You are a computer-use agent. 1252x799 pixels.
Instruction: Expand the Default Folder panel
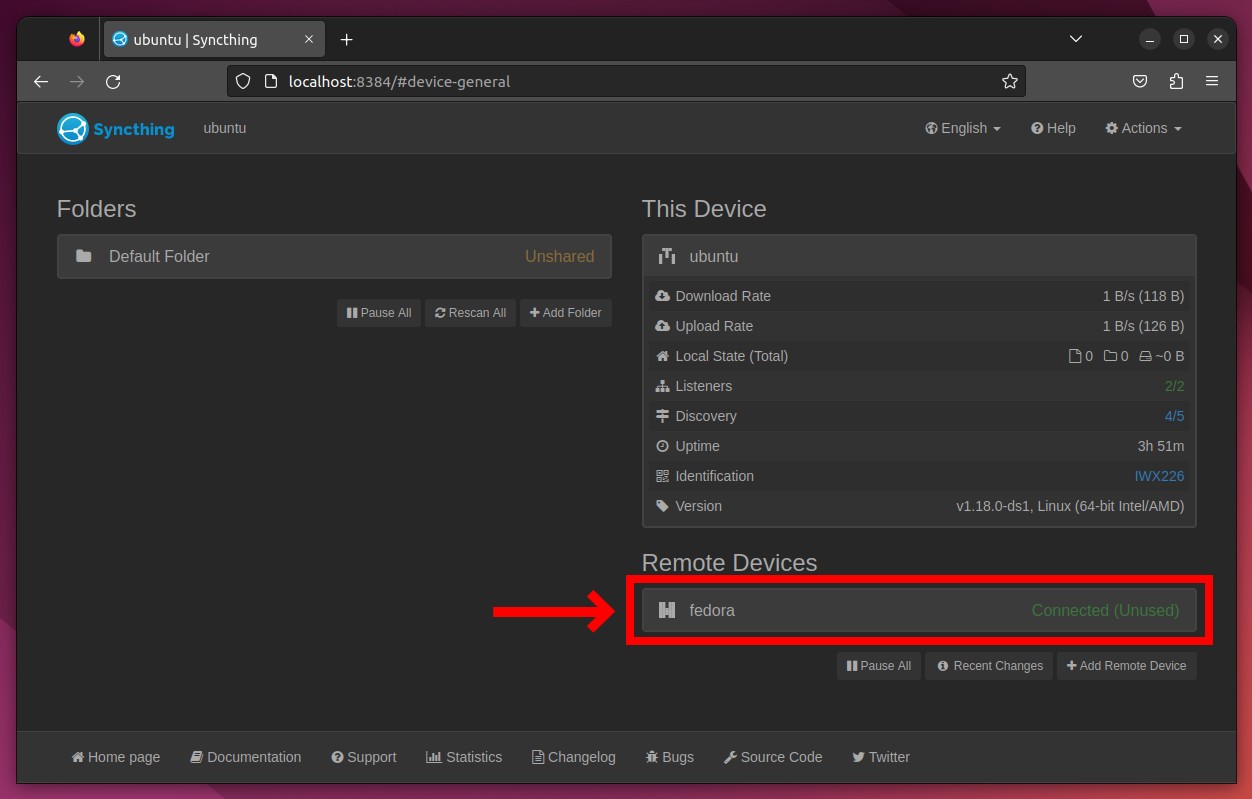coord(334,256)
